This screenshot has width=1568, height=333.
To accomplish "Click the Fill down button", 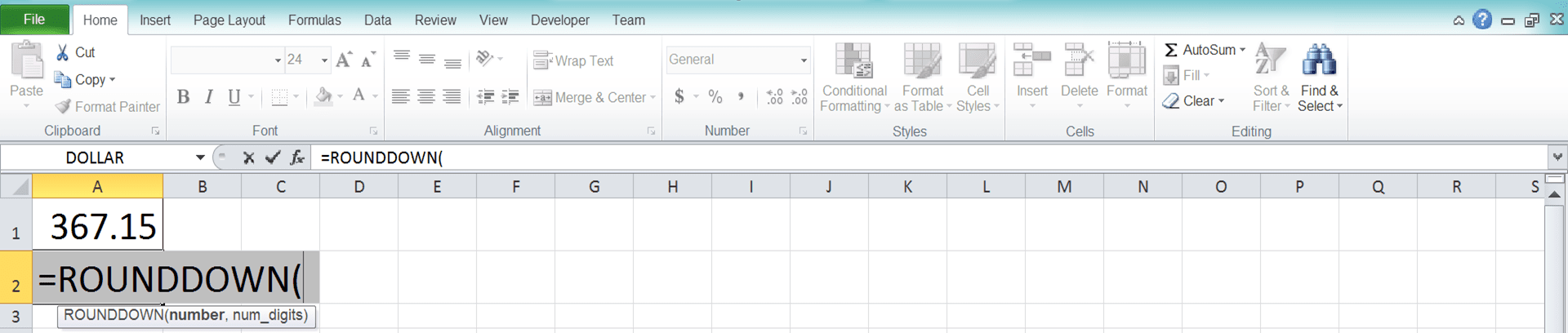I will (1186, 75).
